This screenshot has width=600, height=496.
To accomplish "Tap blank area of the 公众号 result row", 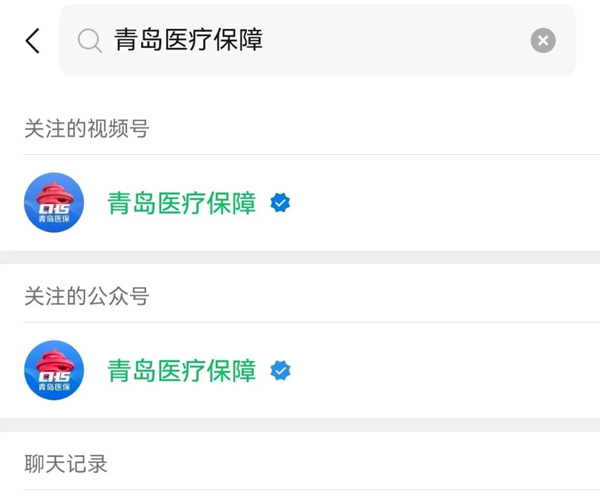I will click(440, 371).
